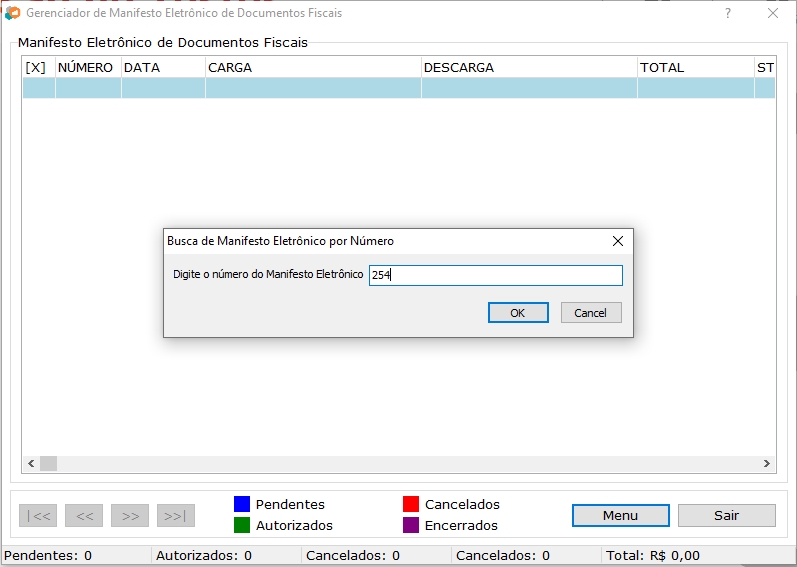Sort by the NÚMERO column header
Image resolution: width=797 pixels, height=567 pixels.
(x=86, y=68)
